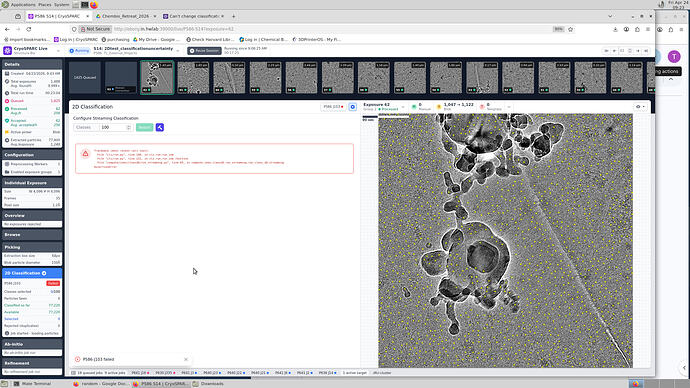Image resolution: width=690 pixels, height=388 pixels.
Task: Open the Log In CryoSPARC bookmark
Action: click(76, 40)
